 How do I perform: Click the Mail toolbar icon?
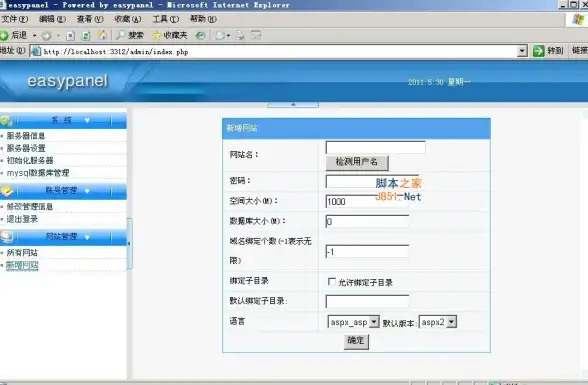point(220,36)
